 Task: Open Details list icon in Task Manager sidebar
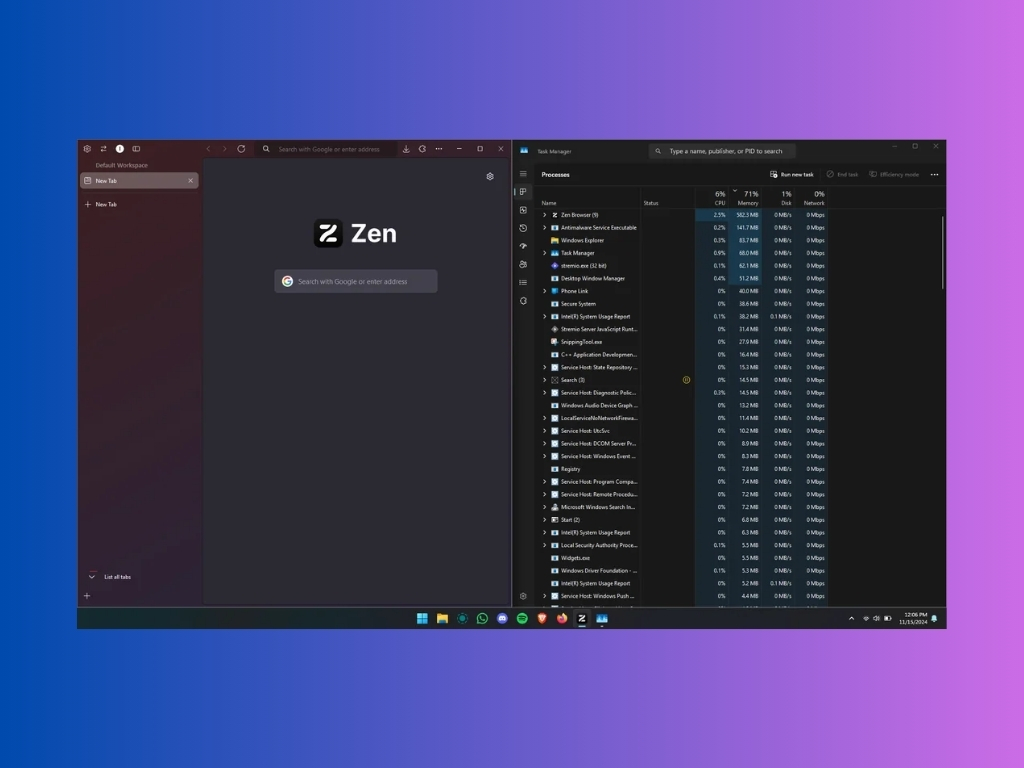pyautogui.click(x=523, y=282)
